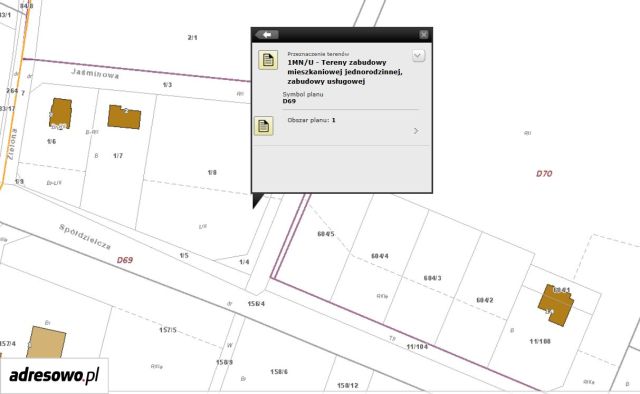Click the Jaśminowa street label

[x=95, y=73]
